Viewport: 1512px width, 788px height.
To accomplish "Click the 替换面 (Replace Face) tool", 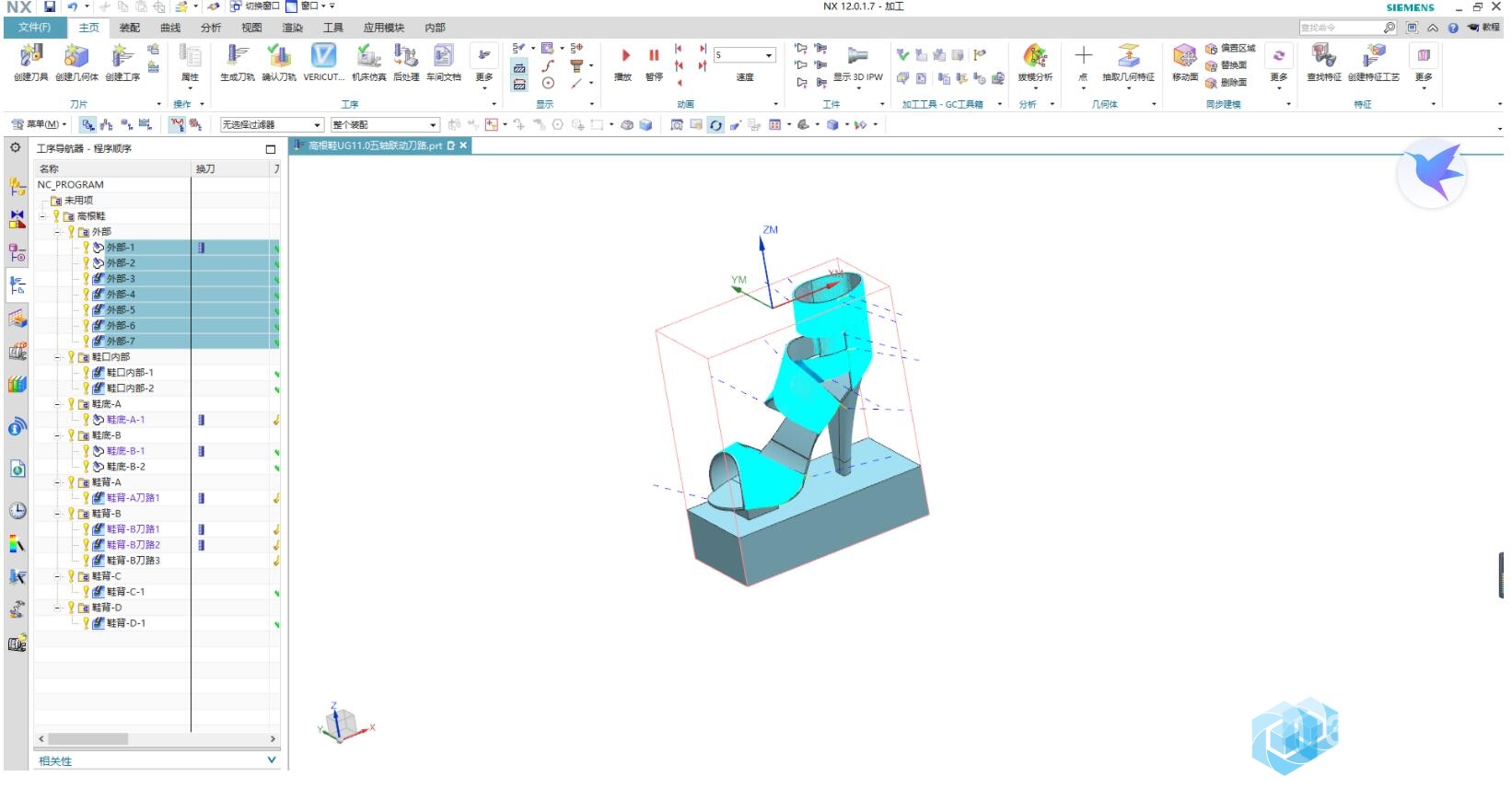I will coord(1227,65).
